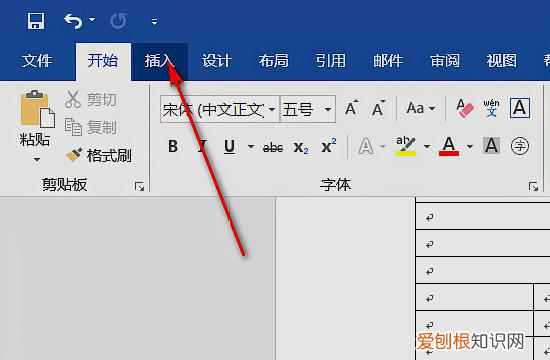Image resolution: width=550 pixels, height=360 pixels.
Task: Click the Undo arrow icon
Action: (73, 21)
